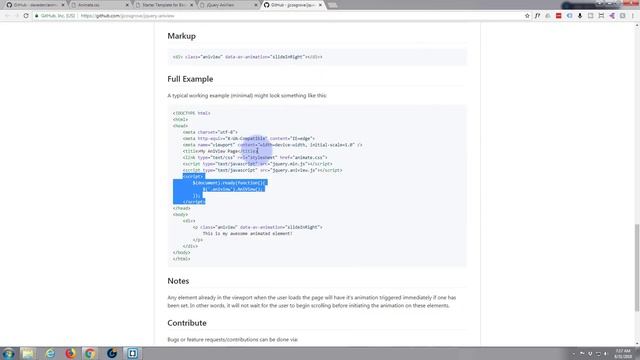
Task: Close the Animate.css tab
Action: 127,5
